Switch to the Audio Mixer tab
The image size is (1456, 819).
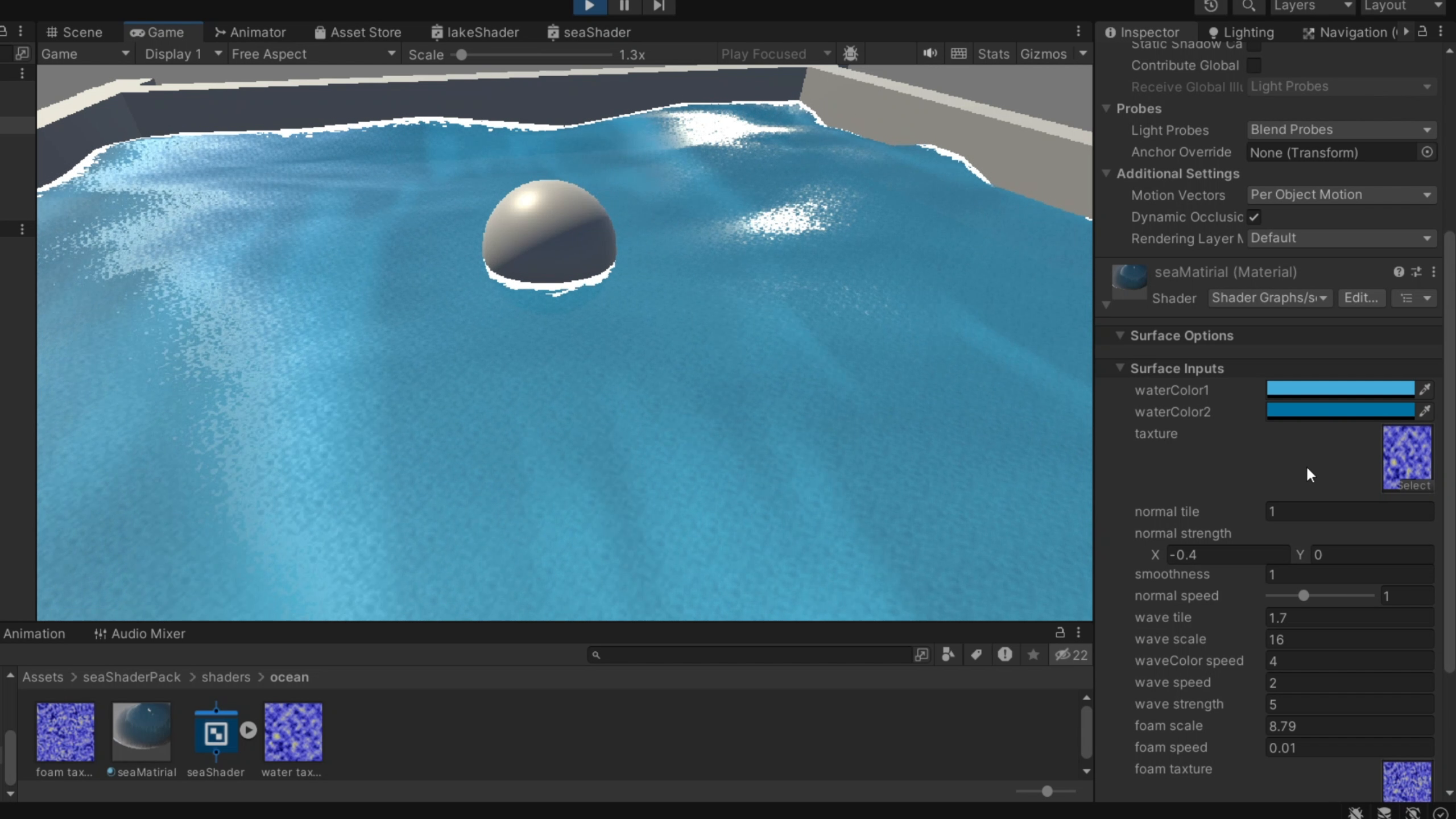coord(140,634)
